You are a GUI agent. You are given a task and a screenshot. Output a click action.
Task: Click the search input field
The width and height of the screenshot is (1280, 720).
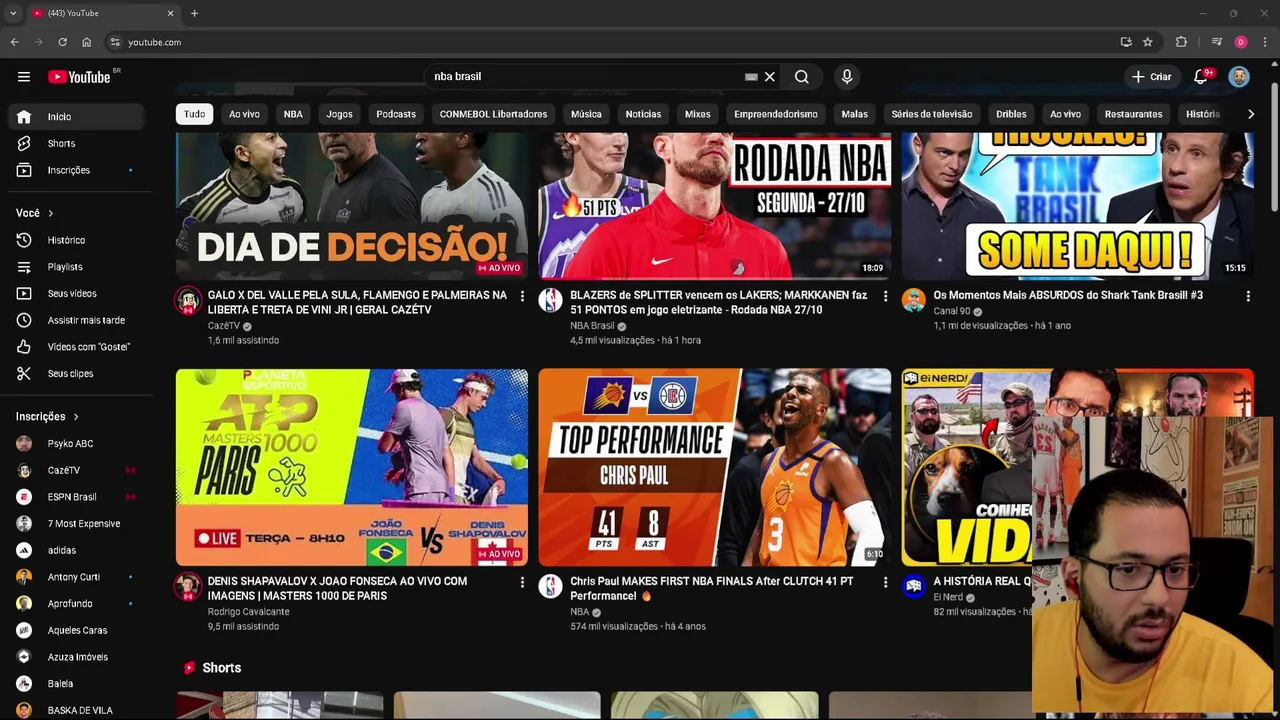pos(585,77)
